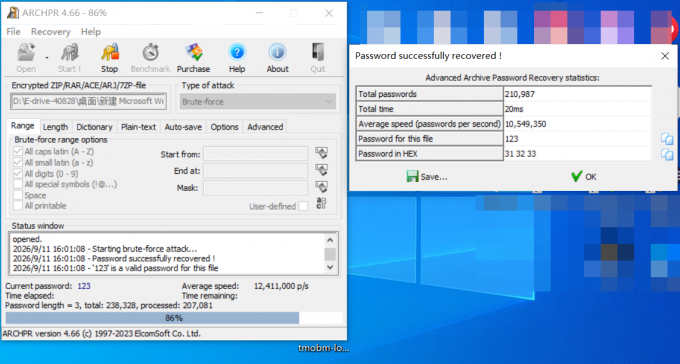680x364 pixels.
Task: Click the ARCHPR app icon in title bar
Action: (13, 13)
